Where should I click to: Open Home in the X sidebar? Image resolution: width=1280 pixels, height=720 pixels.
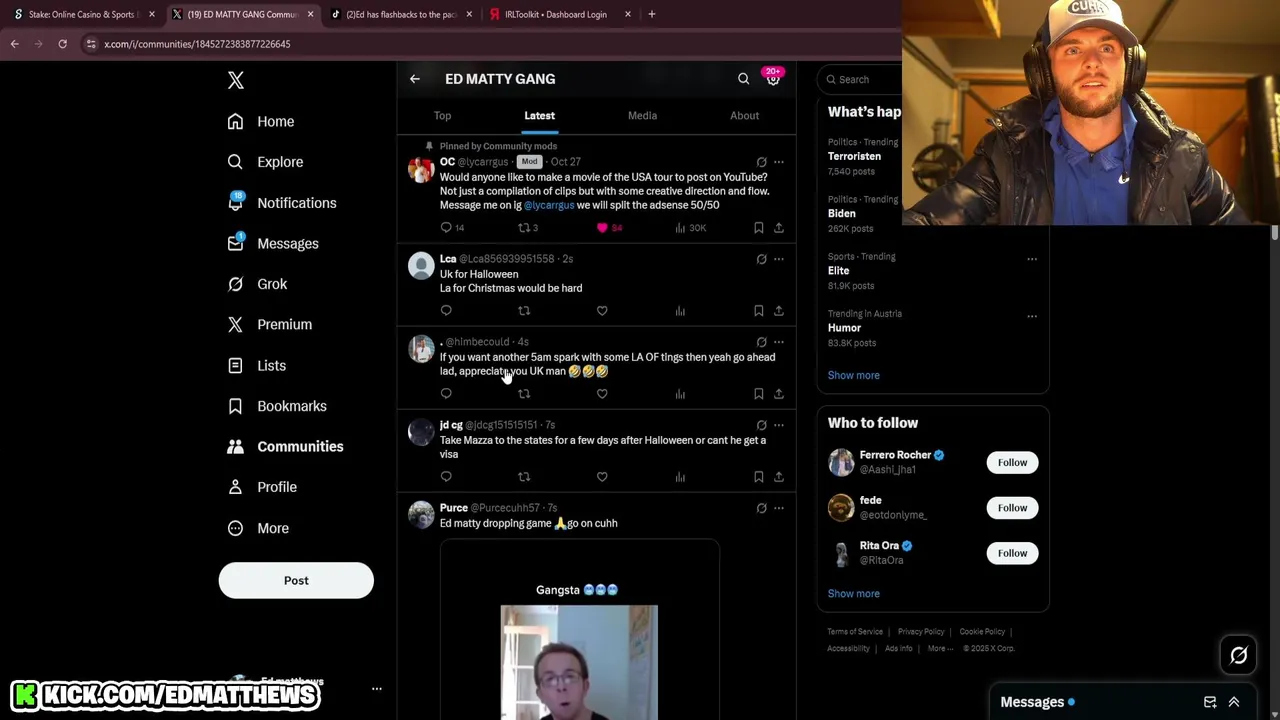[261, 121]
